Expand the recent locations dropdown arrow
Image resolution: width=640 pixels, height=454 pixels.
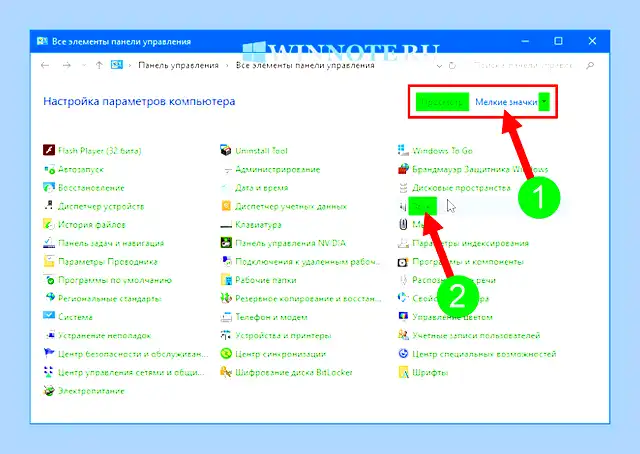[84, 65]
